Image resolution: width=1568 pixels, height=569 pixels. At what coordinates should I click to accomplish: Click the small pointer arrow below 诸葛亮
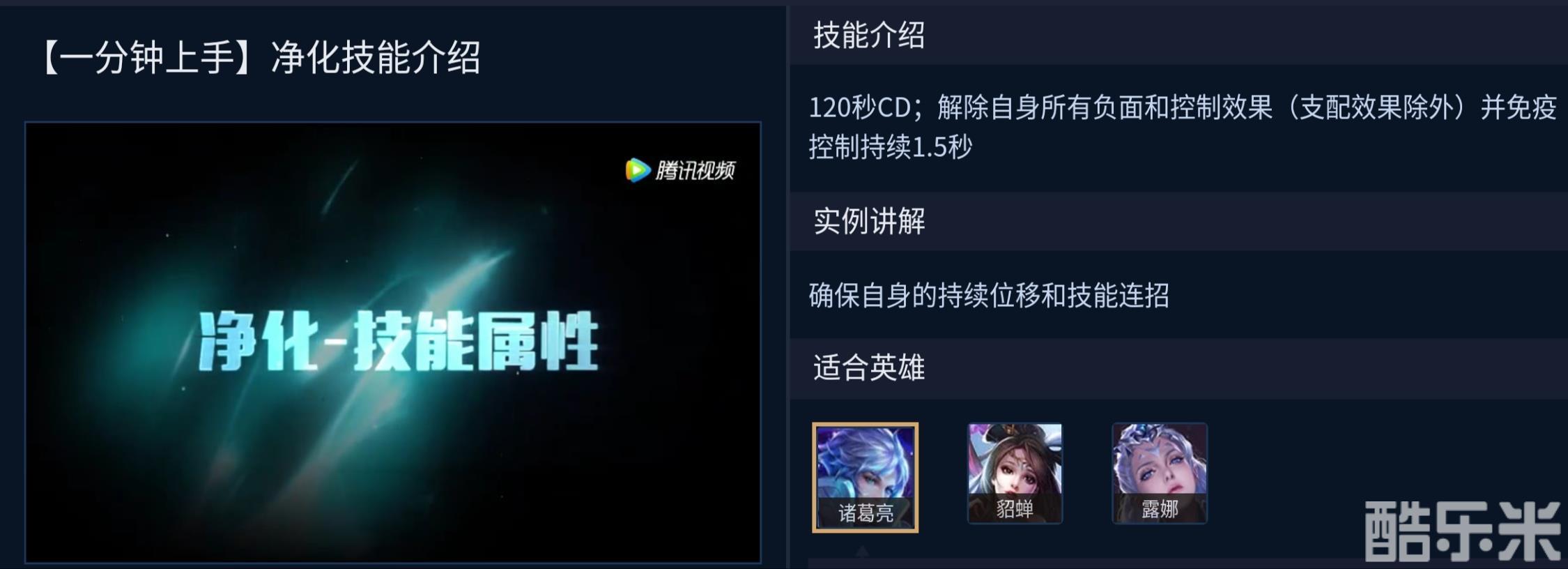point(862,551)
